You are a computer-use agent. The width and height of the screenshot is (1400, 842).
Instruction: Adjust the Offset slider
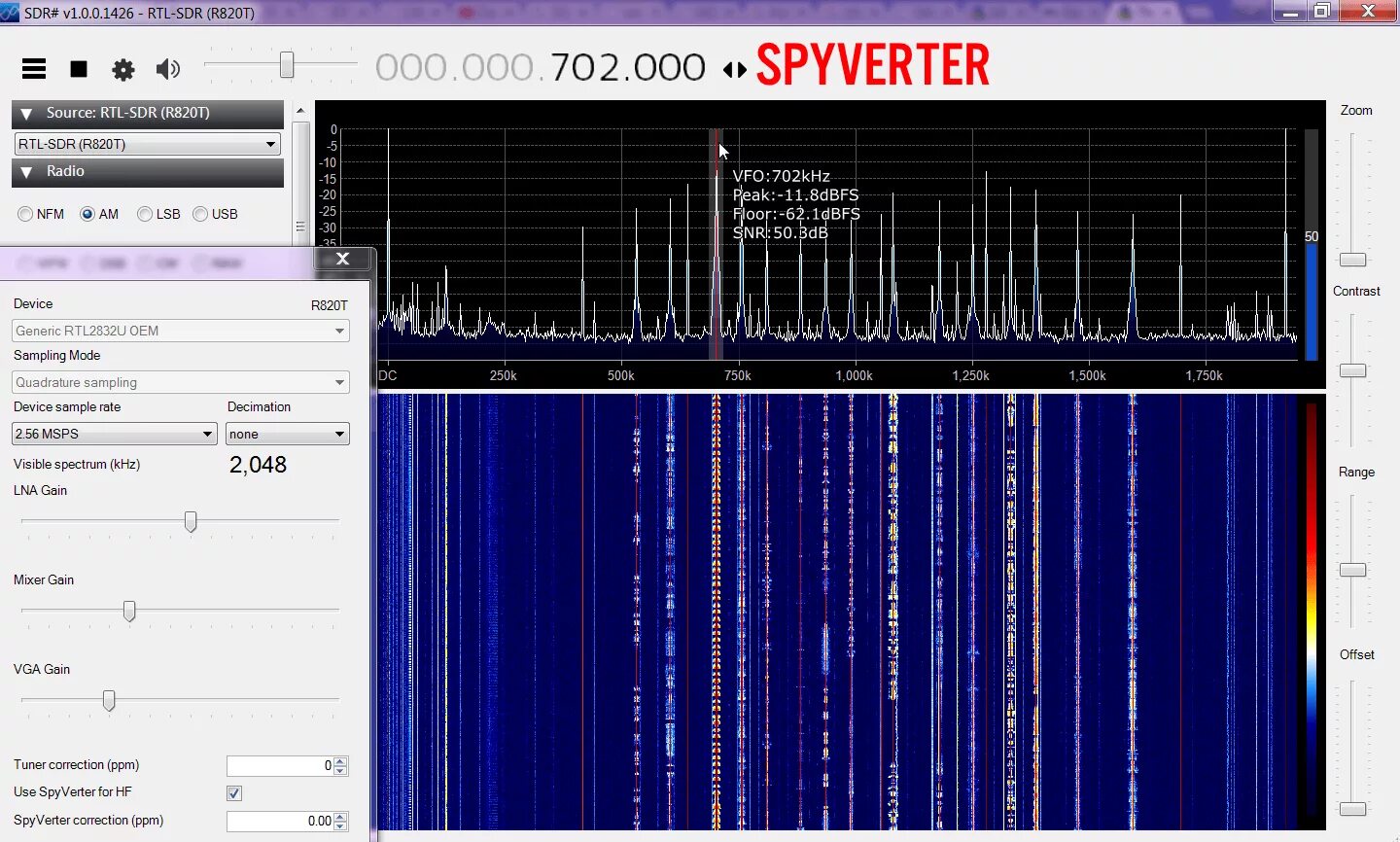pyautogui.click(x=1353, y=809)
